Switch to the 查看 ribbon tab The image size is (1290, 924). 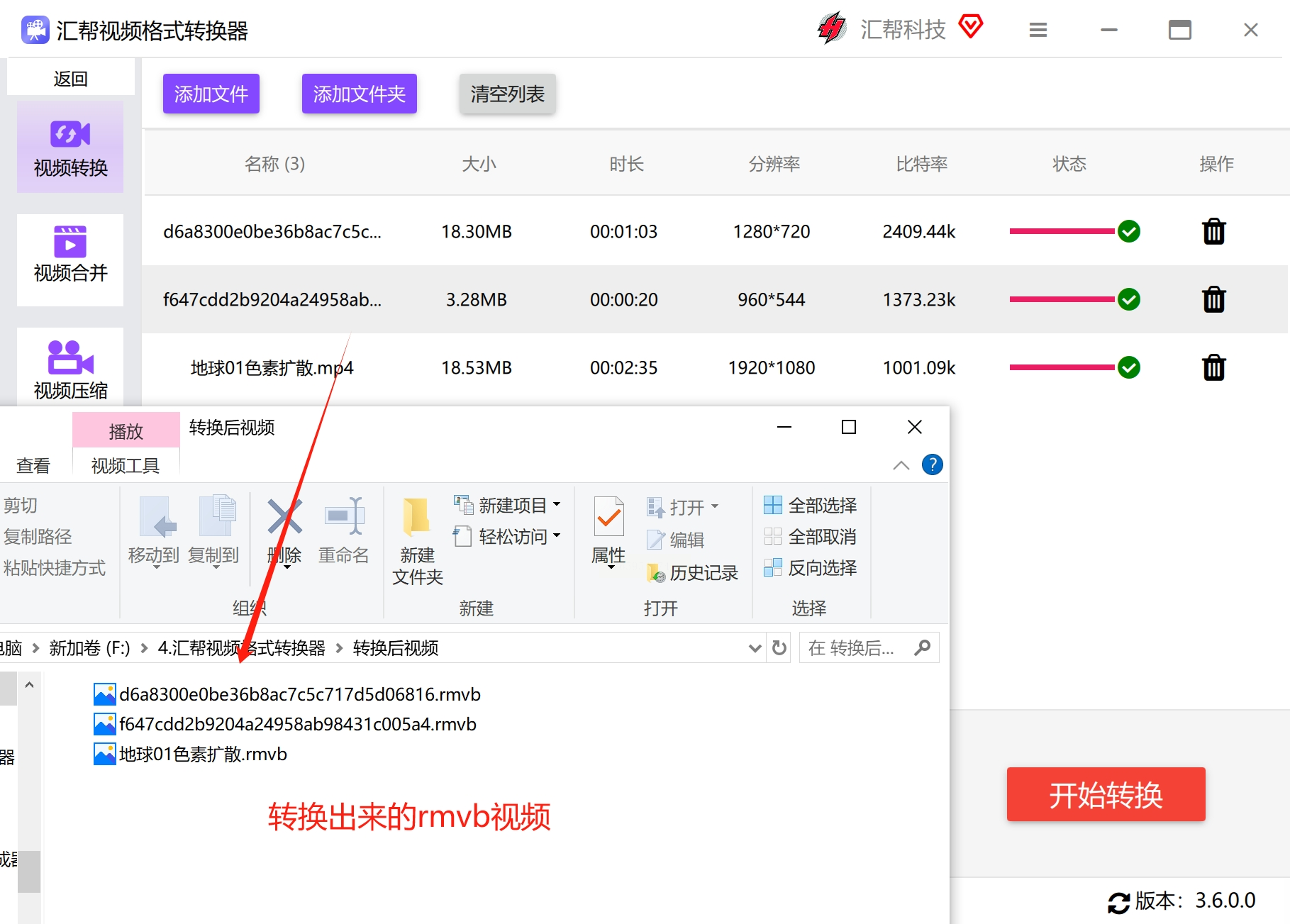(33, 465)
